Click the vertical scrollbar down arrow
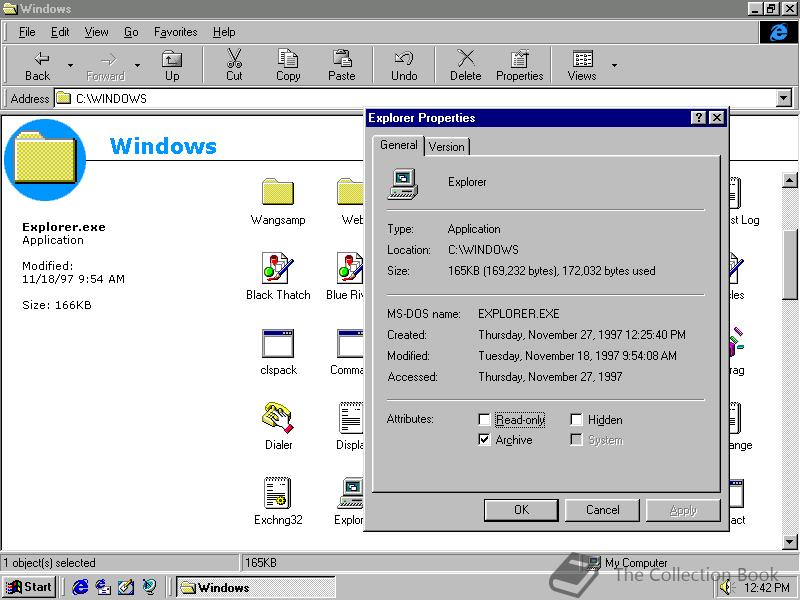Viewport: 800px width, 600px height. tap(790, 542)
